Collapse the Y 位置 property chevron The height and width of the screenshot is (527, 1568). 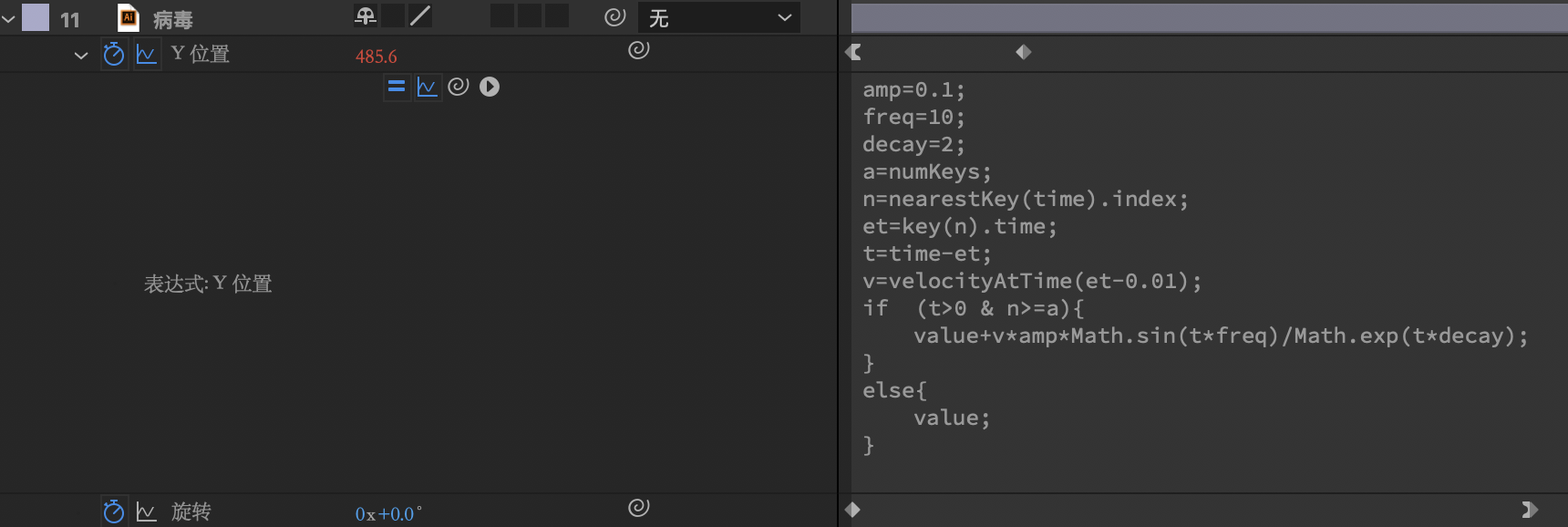click(x=81, y=56)
